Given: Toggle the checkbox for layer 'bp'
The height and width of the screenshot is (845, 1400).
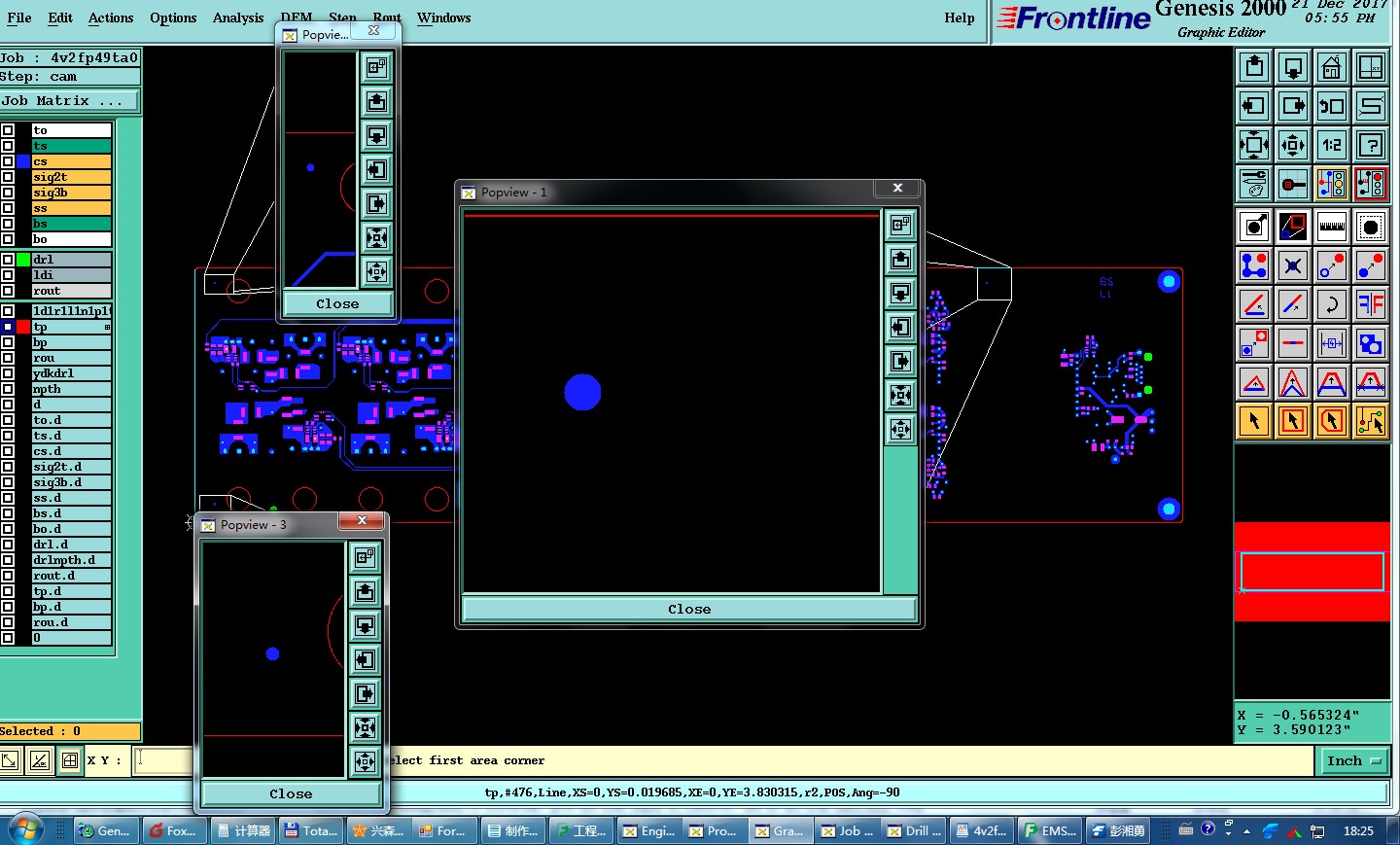Looking at the screenshot, I should pyautogui.click(x=8, y=342).
